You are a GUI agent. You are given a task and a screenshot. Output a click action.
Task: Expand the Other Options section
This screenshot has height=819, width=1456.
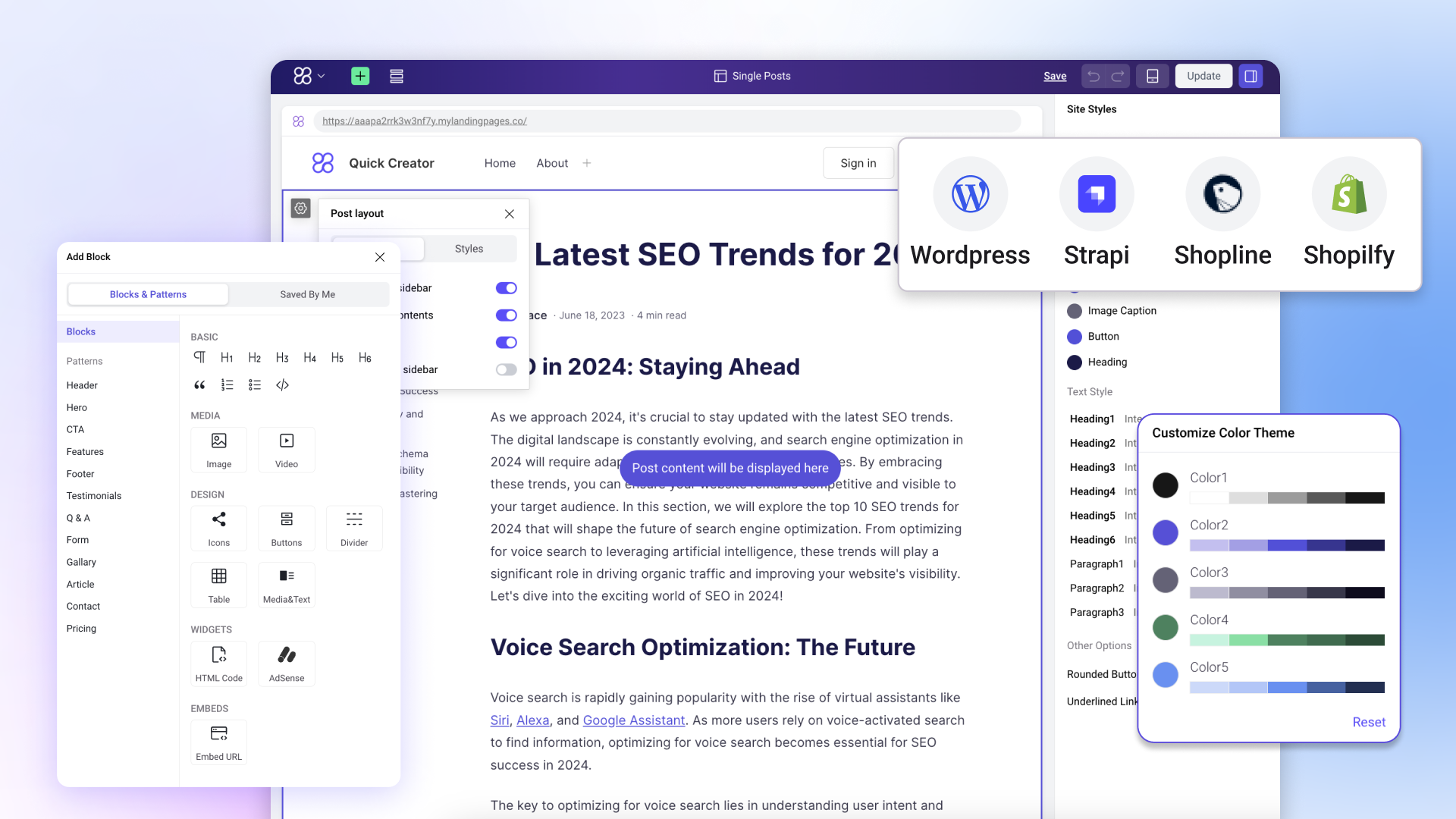1098,645
